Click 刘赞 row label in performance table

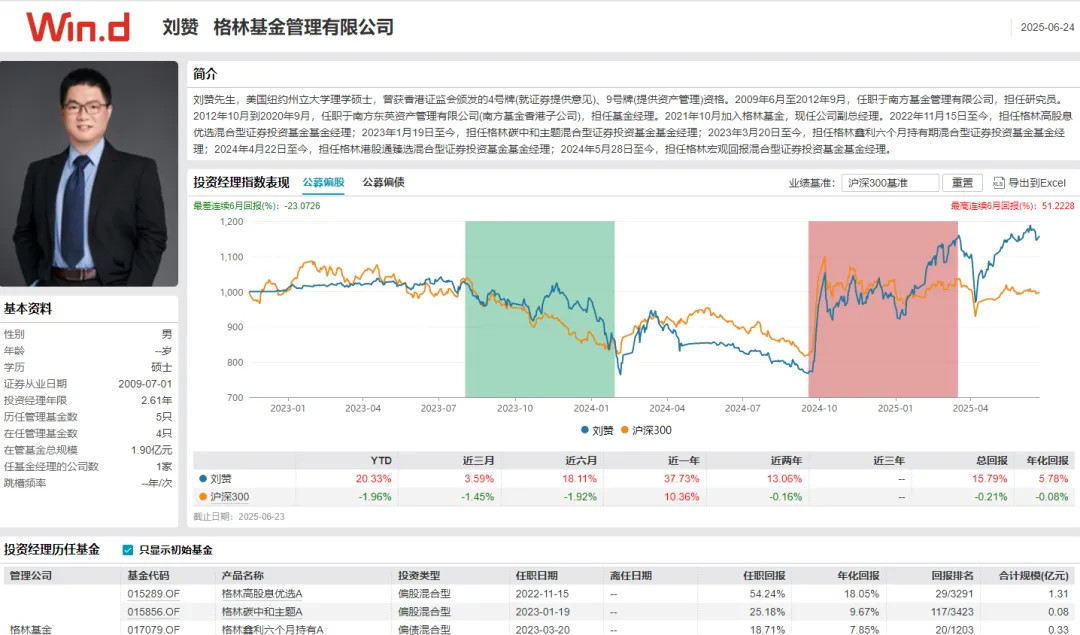(220, 479)
